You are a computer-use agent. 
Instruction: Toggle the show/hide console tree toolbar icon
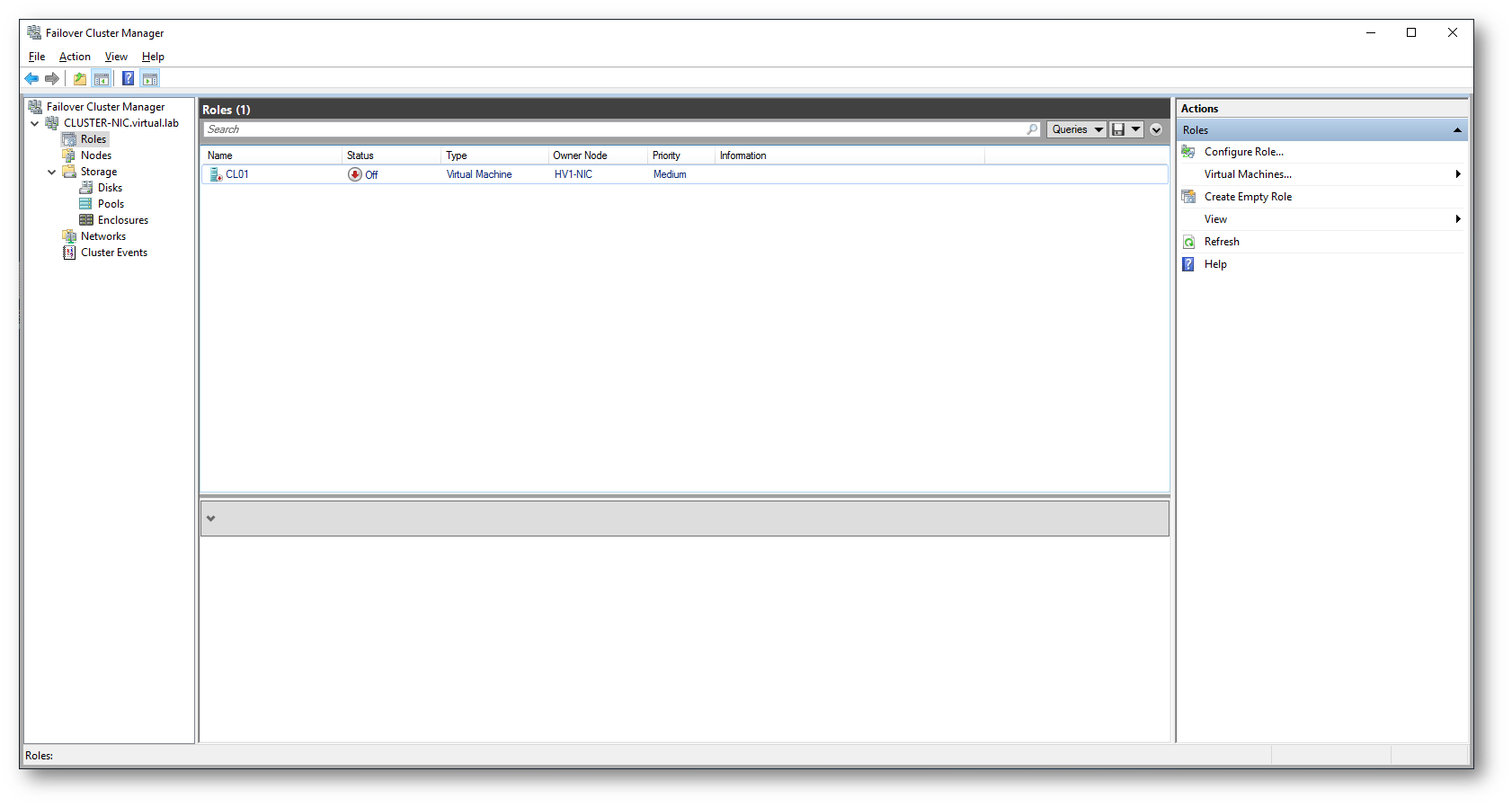point(102,79)
